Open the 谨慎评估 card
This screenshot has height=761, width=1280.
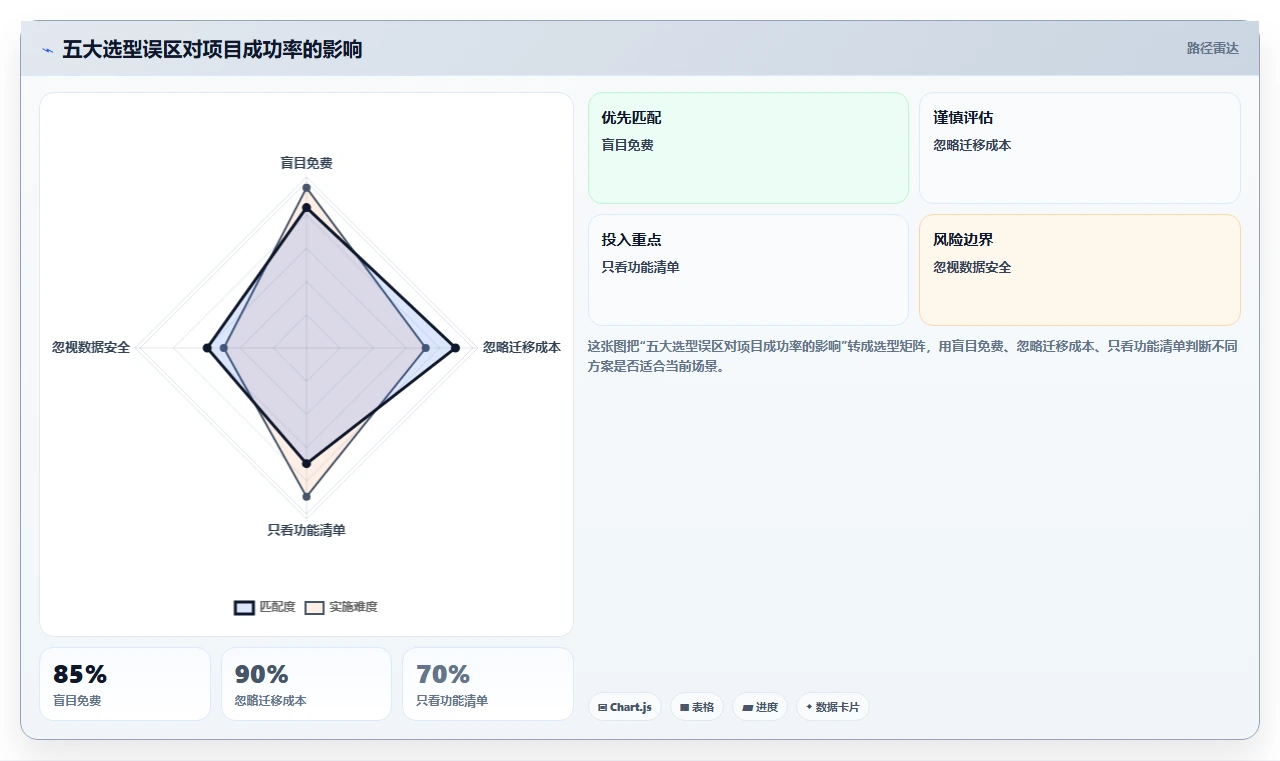(x=1080, y=148)
